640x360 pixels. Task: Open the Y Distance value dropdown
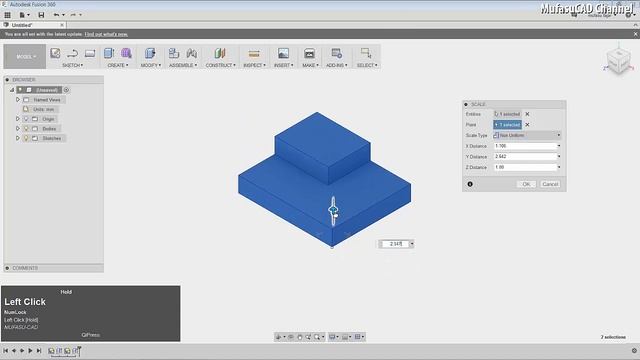point(559,156)
